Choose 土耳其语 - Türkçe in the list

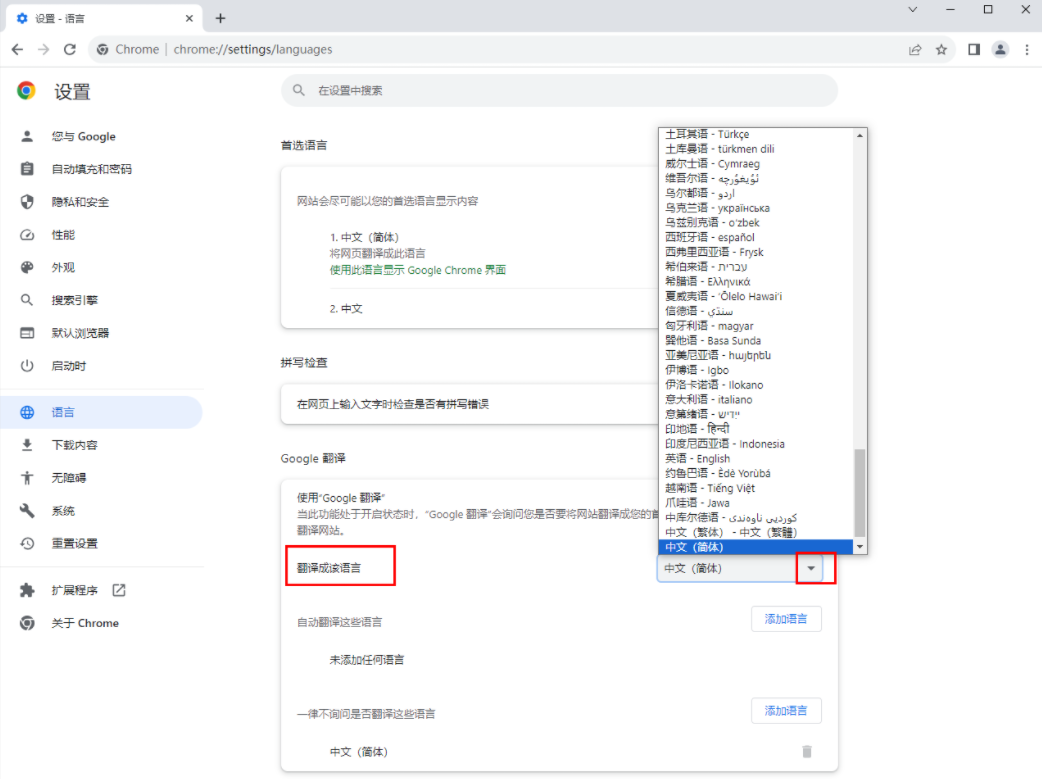(x=756, y=134)
